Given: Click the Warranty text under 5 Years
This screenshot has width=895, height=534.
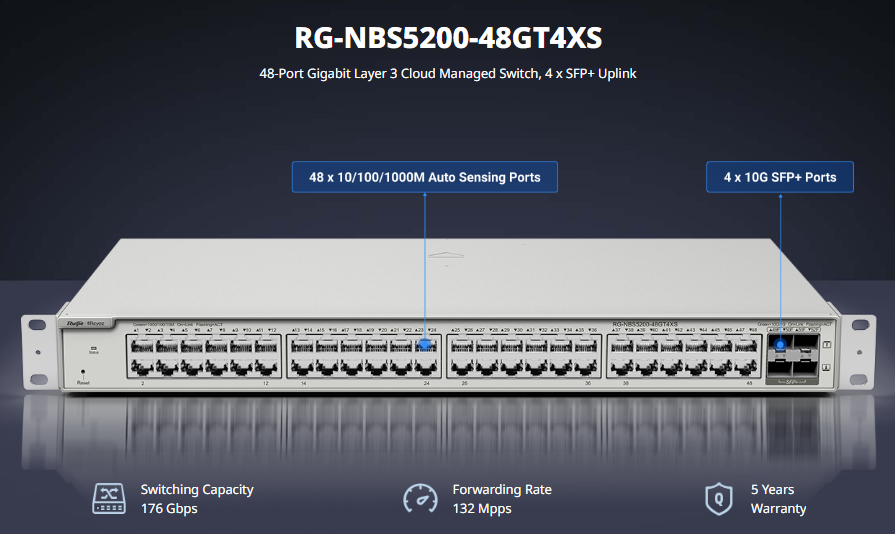Looking at the screenshot, I should [x=779, y=508].
